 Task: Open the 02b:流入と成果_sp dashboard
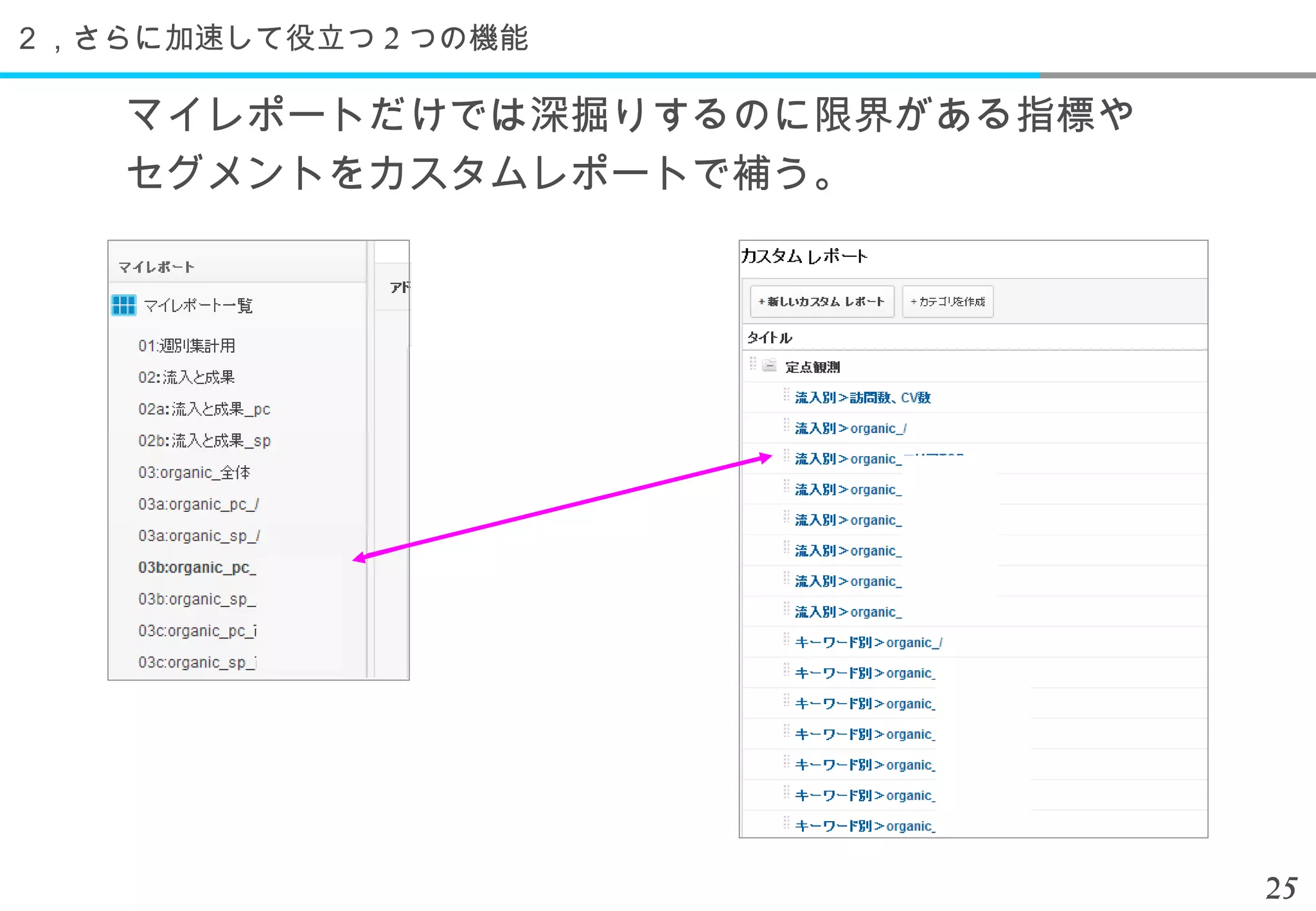tap(204, 441)
